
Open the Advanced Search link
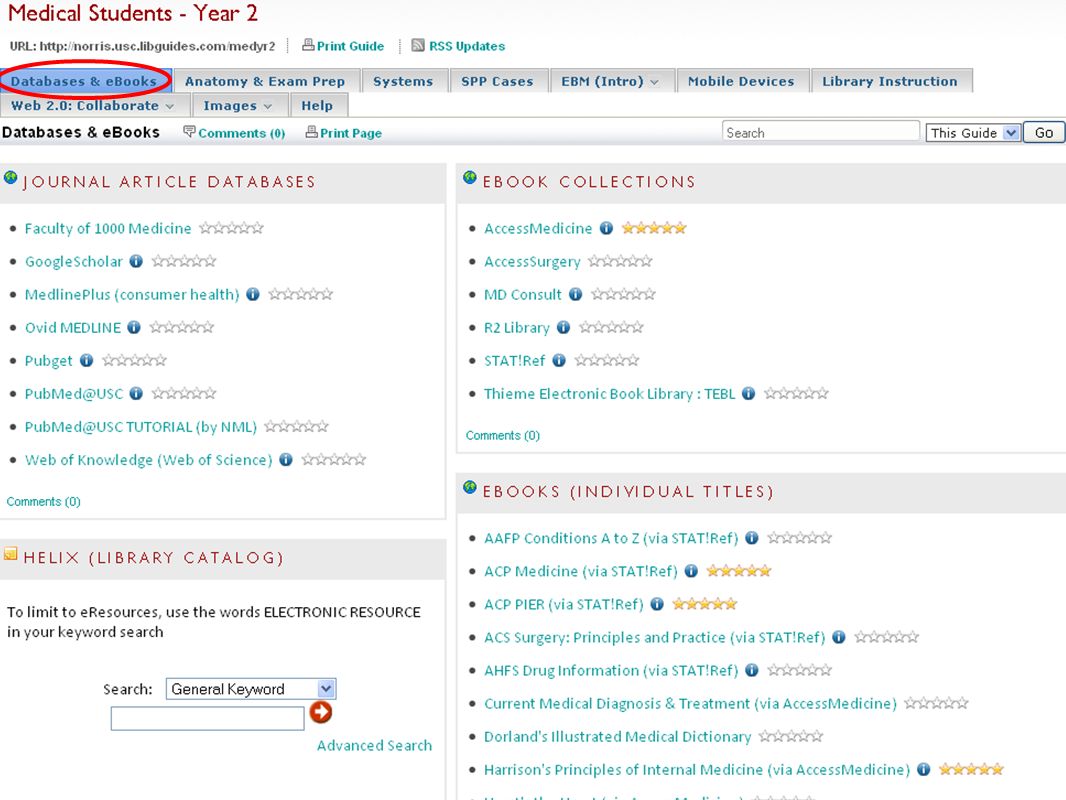(374, 746)
